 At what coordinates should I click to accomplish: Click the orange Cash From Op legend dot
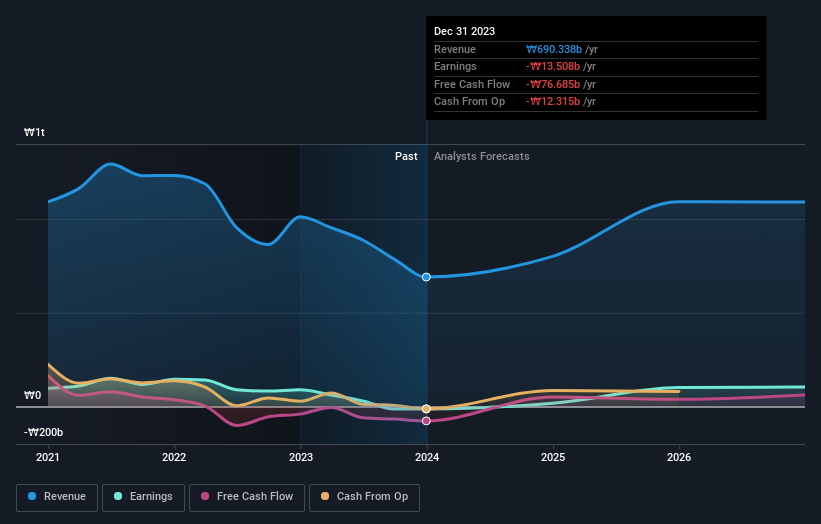click(325, 496)
